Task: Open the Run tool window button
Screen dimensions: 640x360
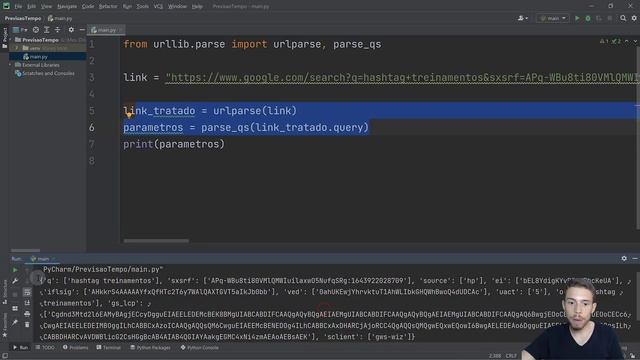Action: pos(20,348)
